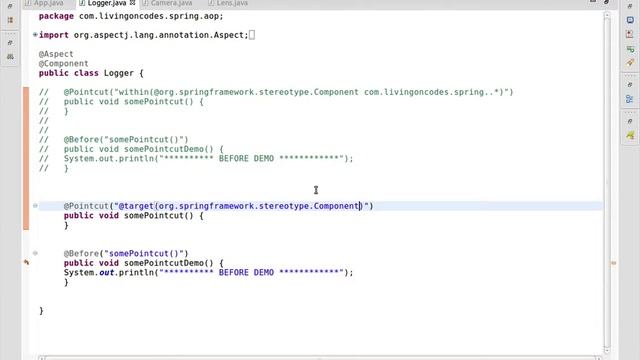Open the Camera.java editor tab

167,3
